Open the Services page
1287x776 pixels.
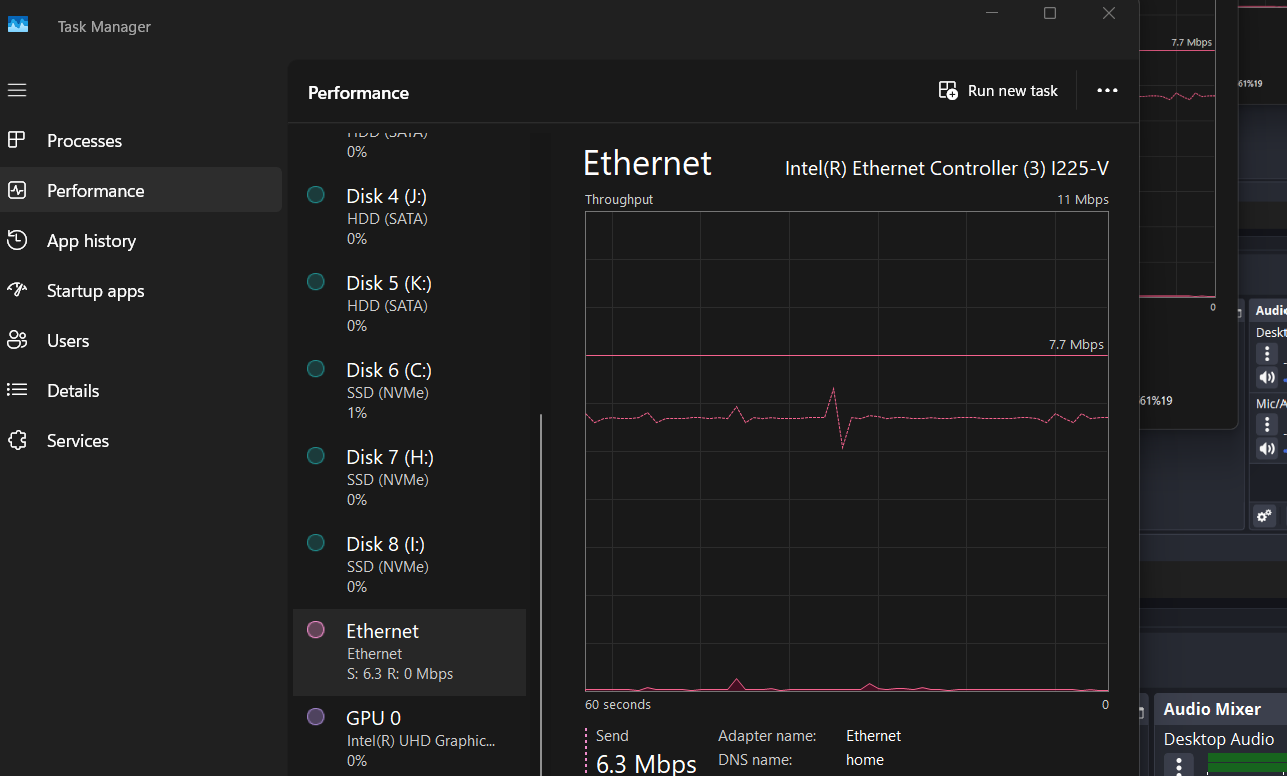pyautogui.click(x=141, y=440)
